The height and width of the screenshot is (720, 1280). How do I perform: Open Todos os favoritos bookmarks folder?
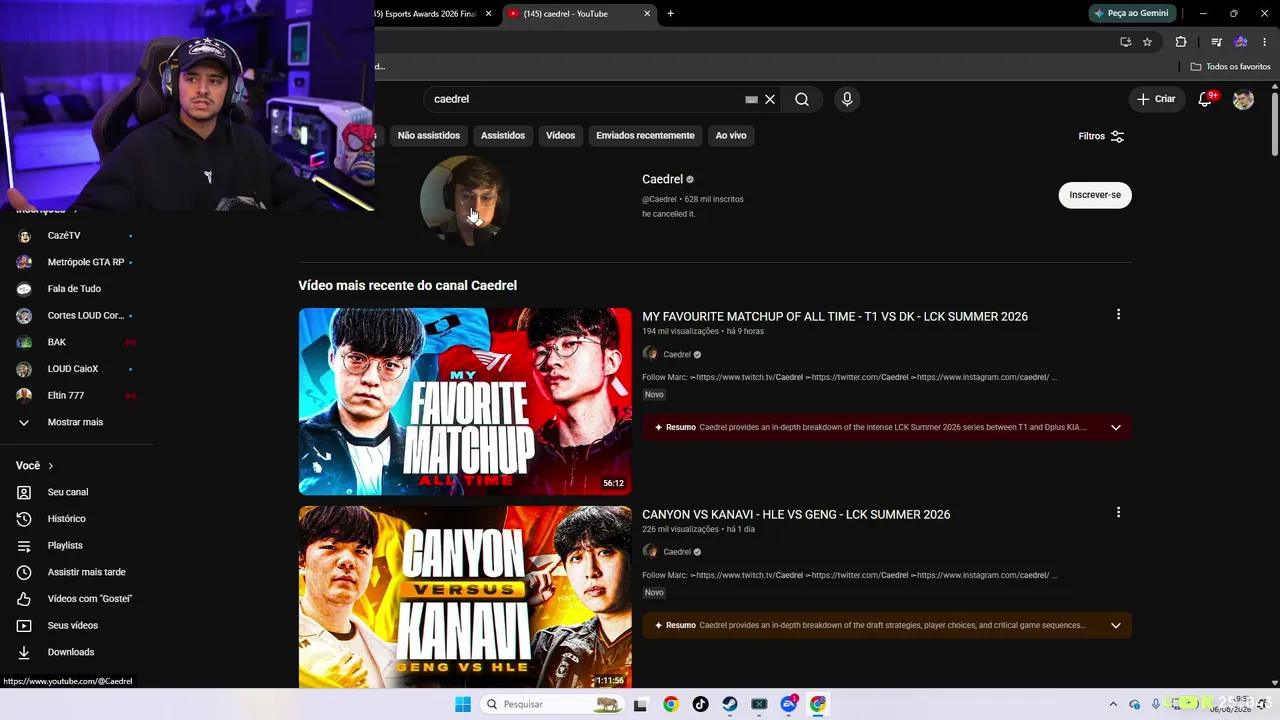click(1231, 67)
